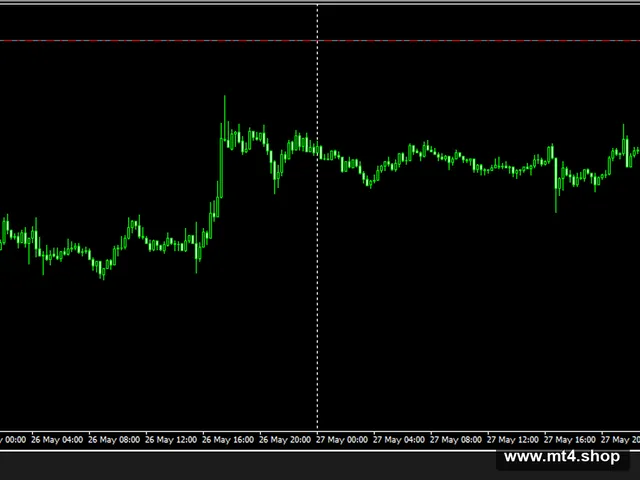Click the tall spike candle near 26 May 16:00

pyautogui.click(x=224, y=118)
